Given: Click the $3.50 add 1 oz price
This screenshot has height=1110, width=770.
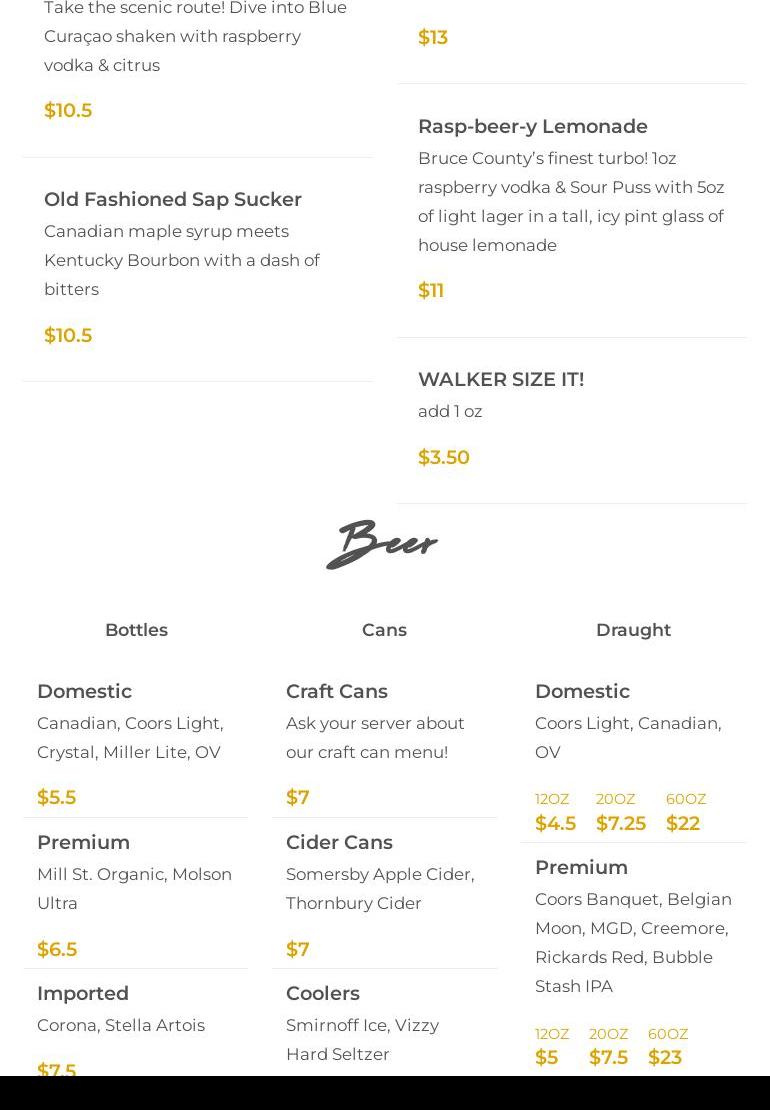Looking at the screenshot, I should click(x=444, y=457).
